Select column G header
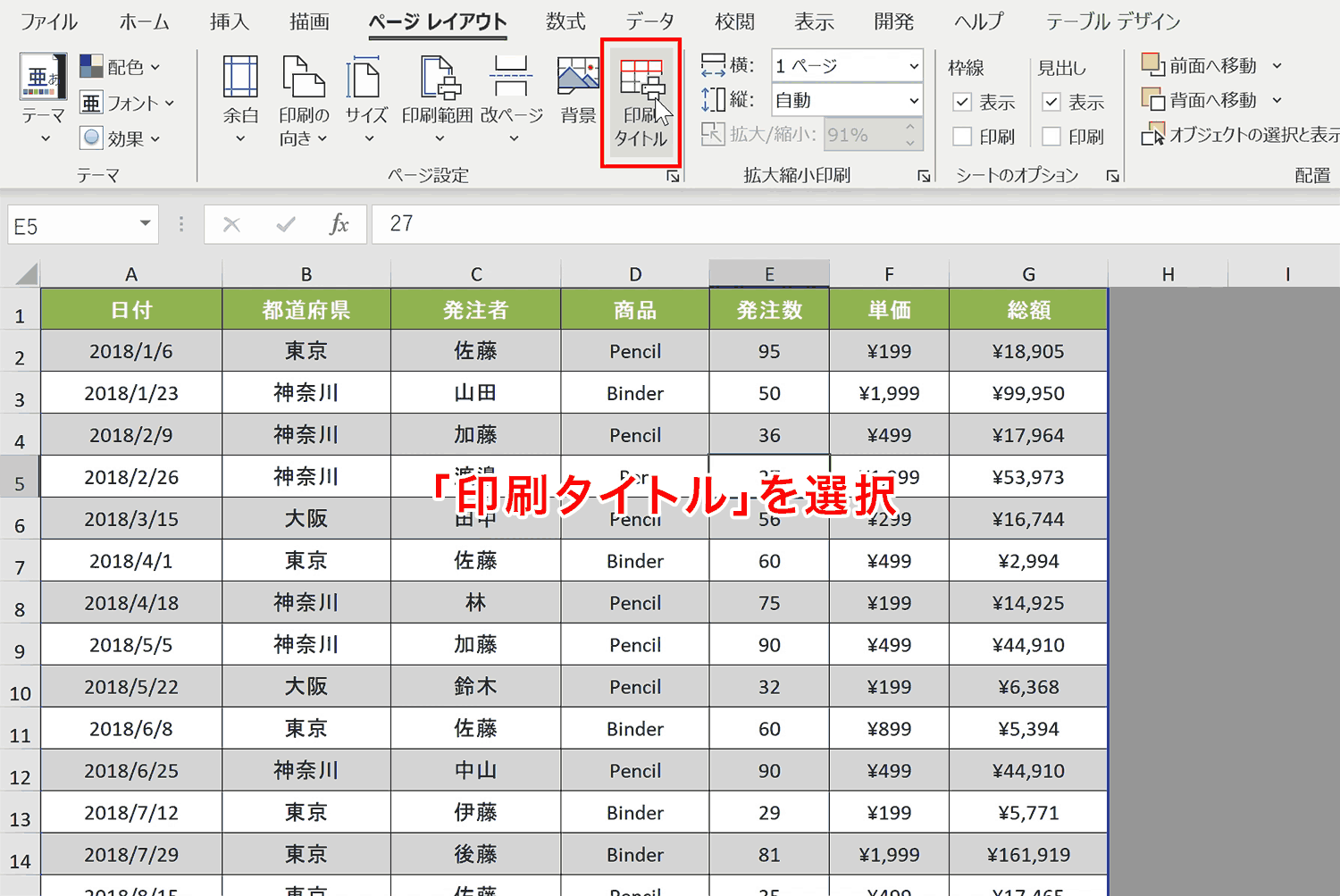This screenshot has height=896, width=1340. [1028, 274]
